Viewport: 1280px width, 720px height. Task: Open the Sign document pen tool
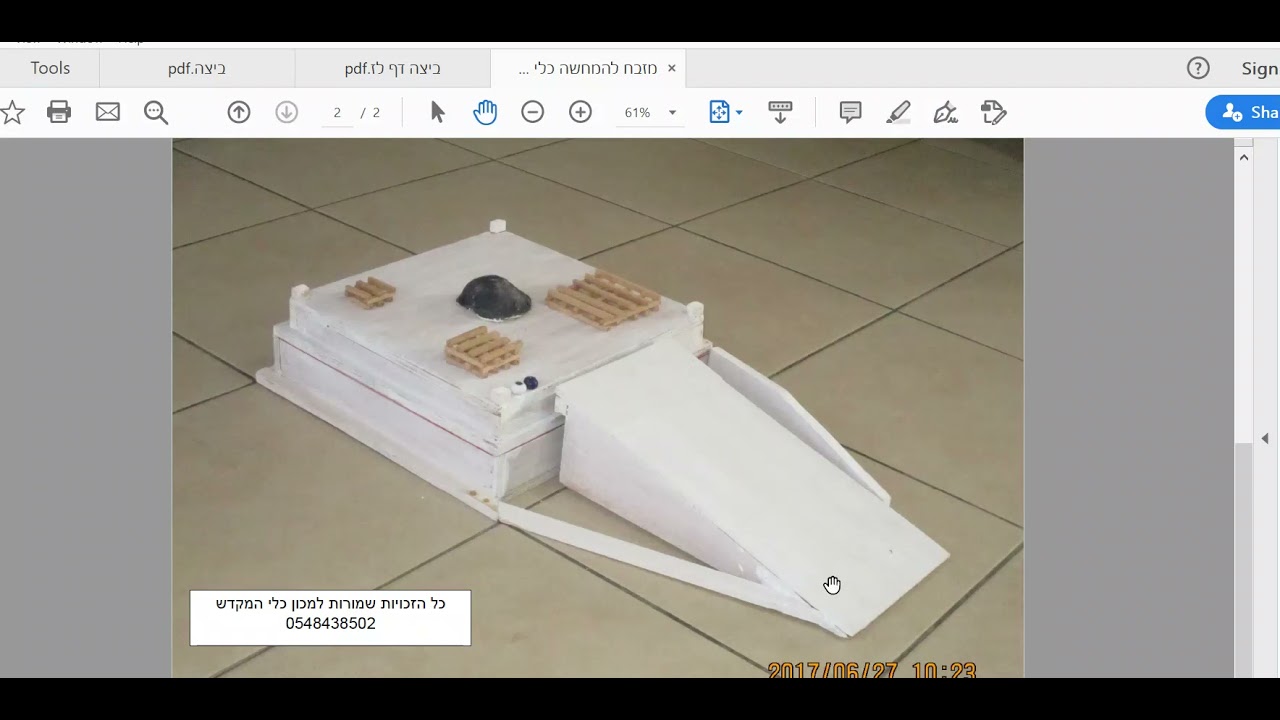[946, 112]
